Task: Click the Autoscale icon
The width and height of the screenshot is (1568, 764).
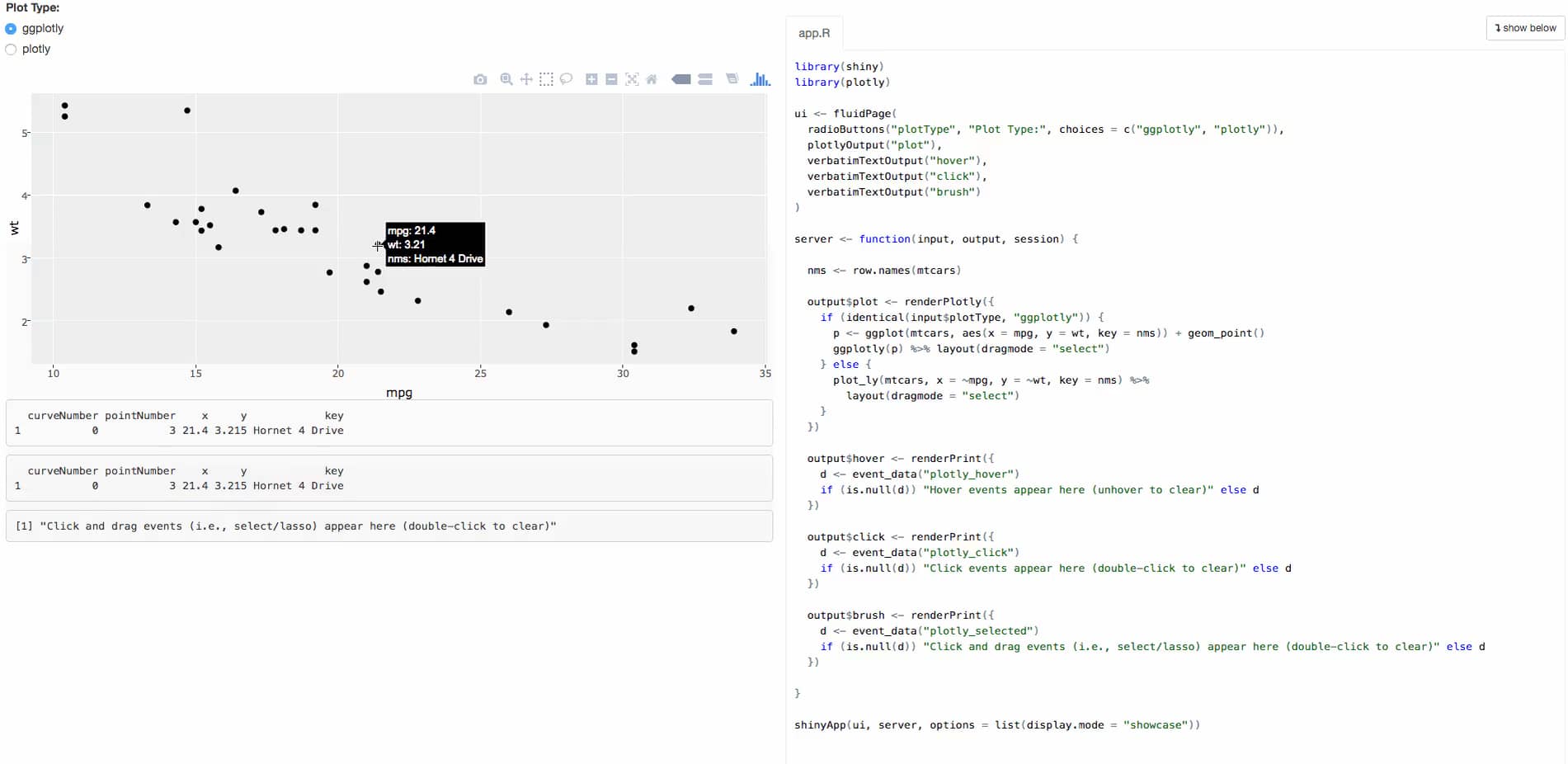Action: click(632, 79)
